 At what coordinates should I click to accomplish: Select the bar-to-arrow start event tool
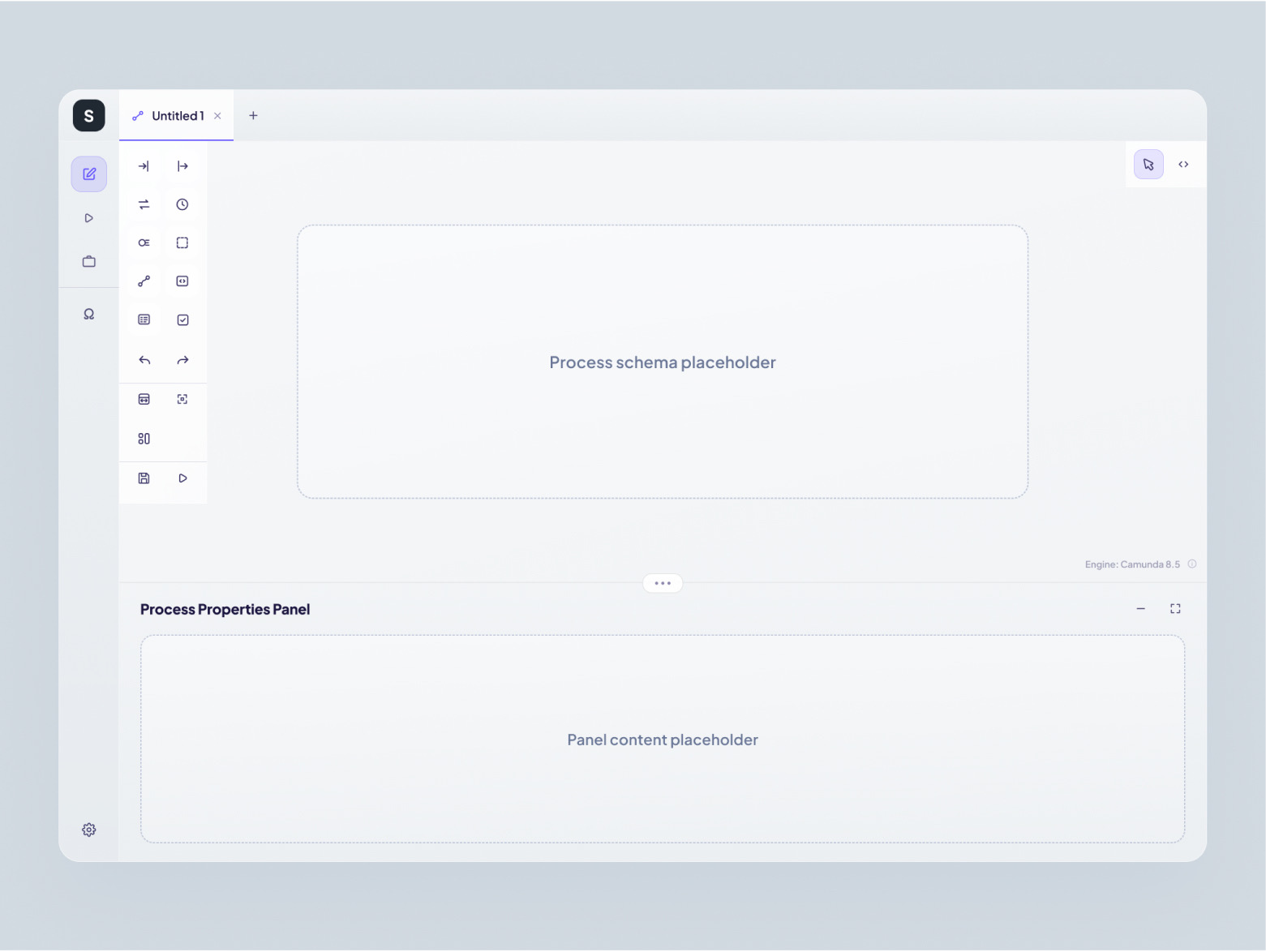click(182, 166)
